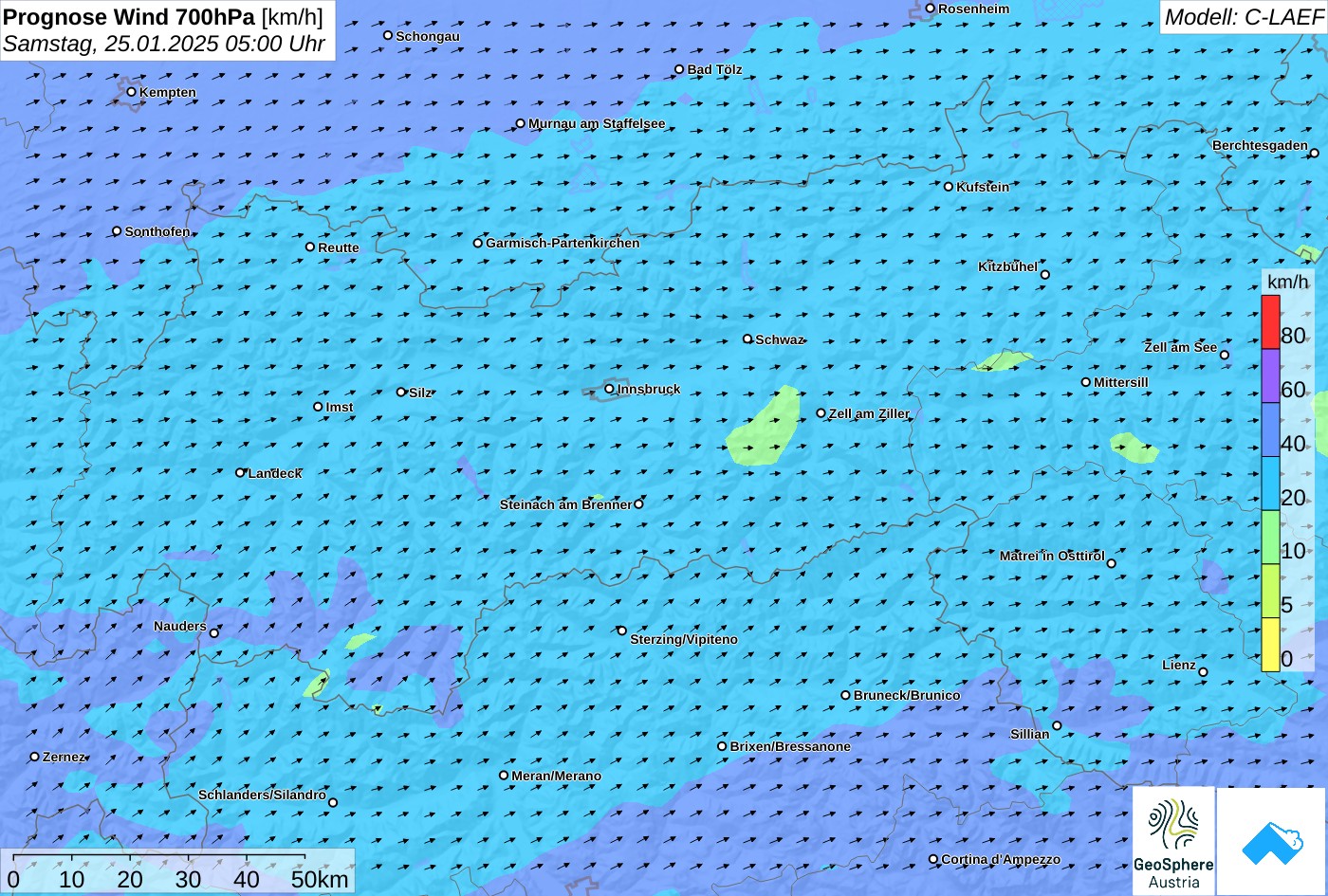This screenshot has width=1328, height=896.
Task: Click the 'Zell am Ziller' label
Action: [869, 413]
